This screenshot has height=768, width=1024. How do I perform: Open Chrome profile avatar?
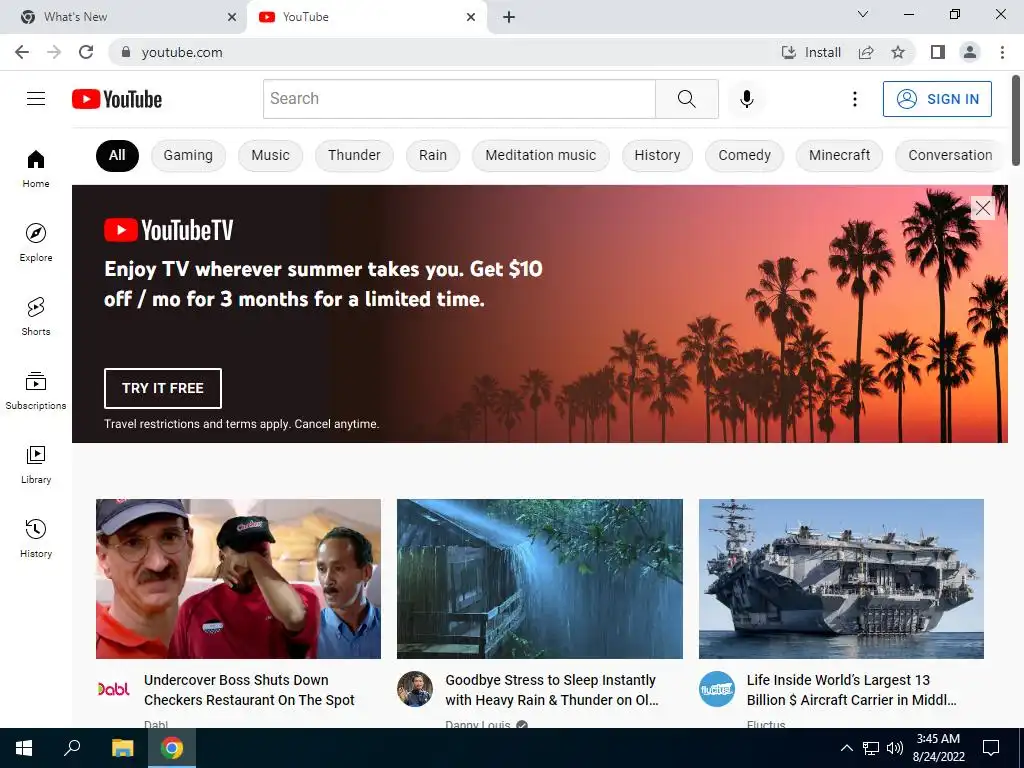coord(970,52)
